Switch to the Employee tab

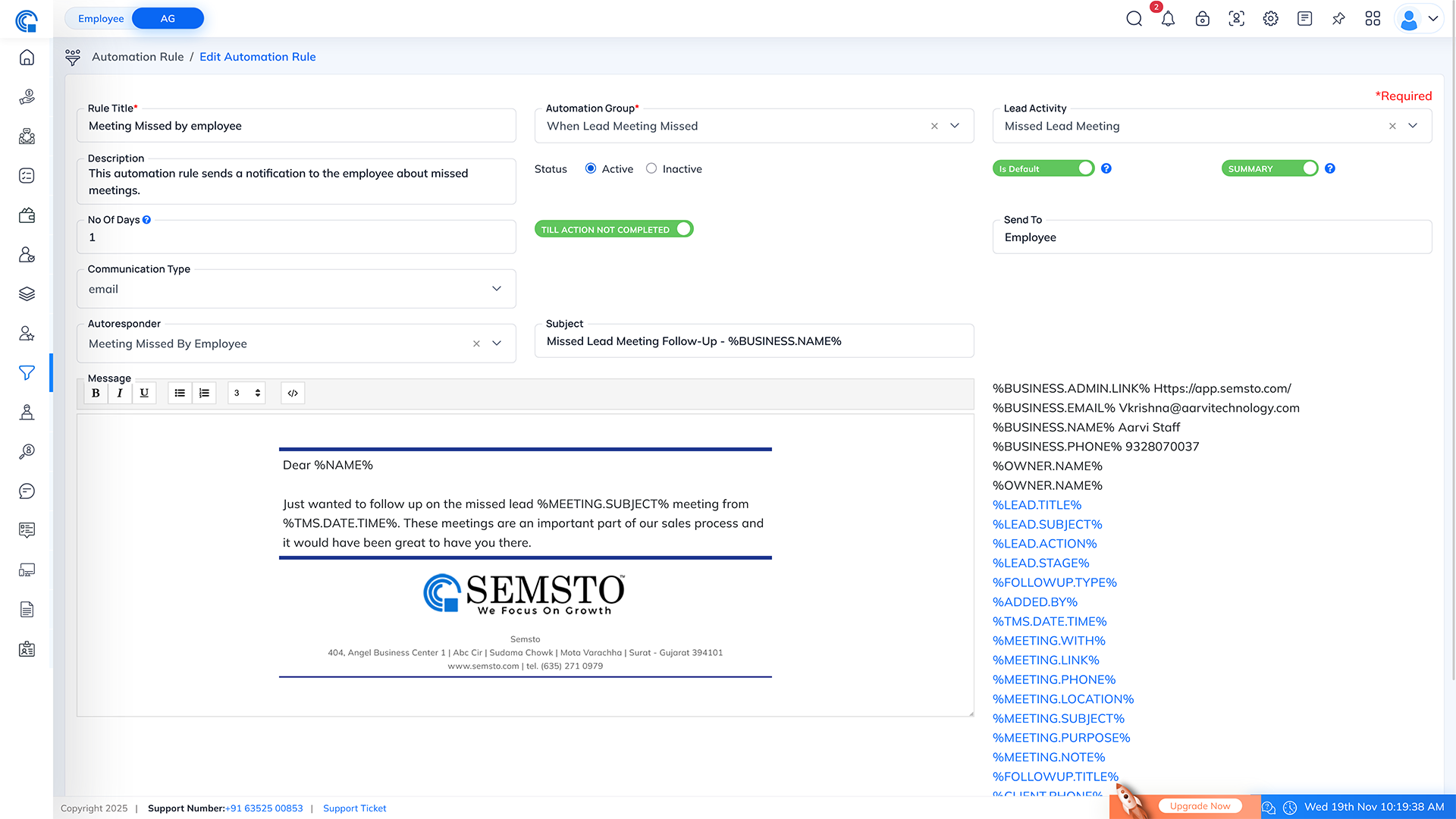click(101, 18)
